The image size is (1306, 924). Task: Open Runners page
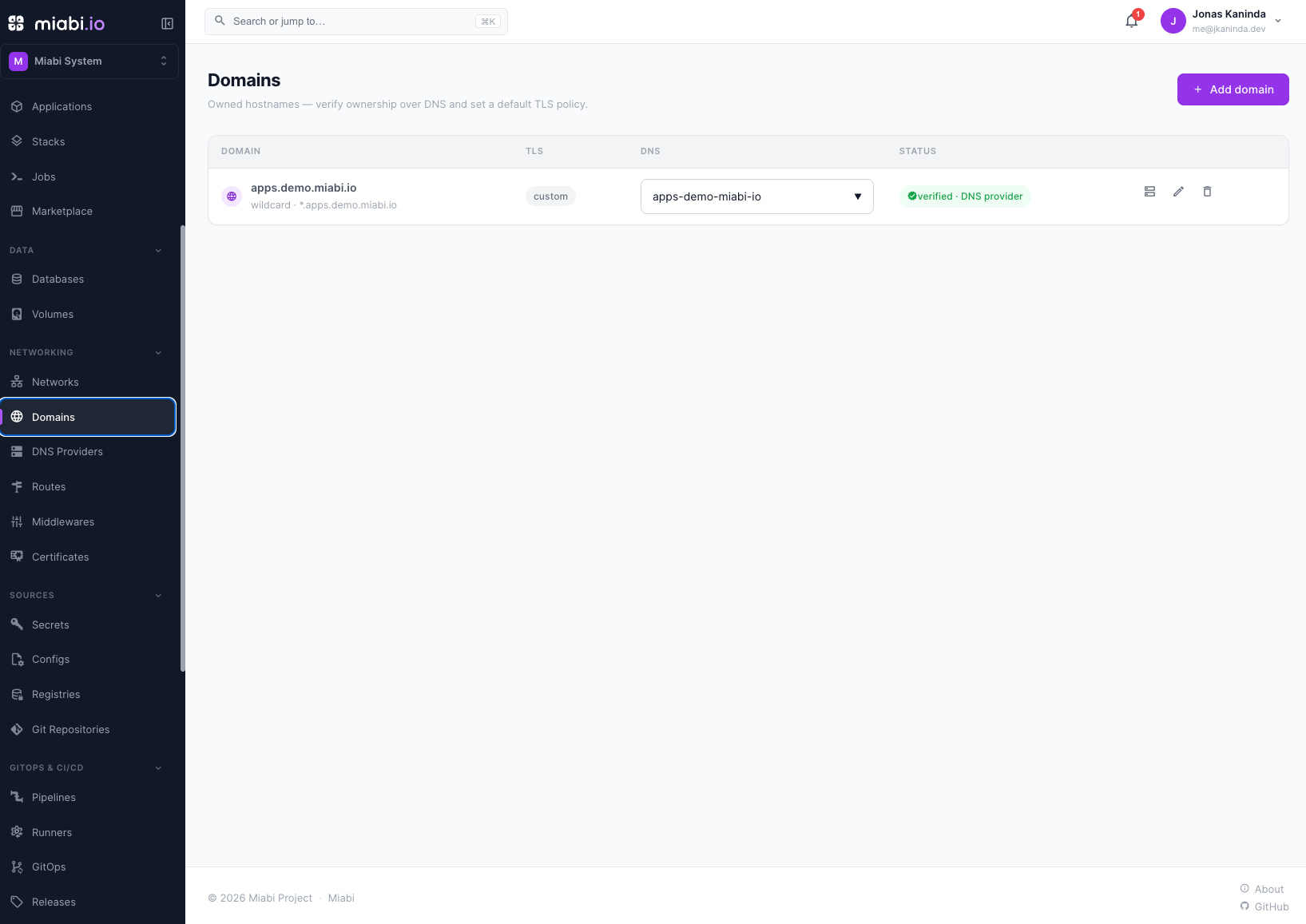(x=88, y=832)
